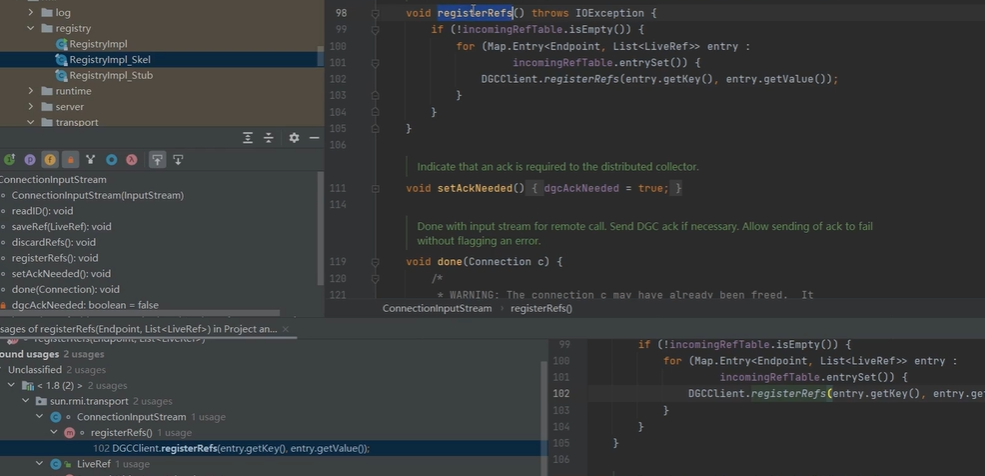Hide the Structure panel with minimize dash
The width and height of the screenshot is (985, 476).
pyautogui.click(x=314, y=138)
